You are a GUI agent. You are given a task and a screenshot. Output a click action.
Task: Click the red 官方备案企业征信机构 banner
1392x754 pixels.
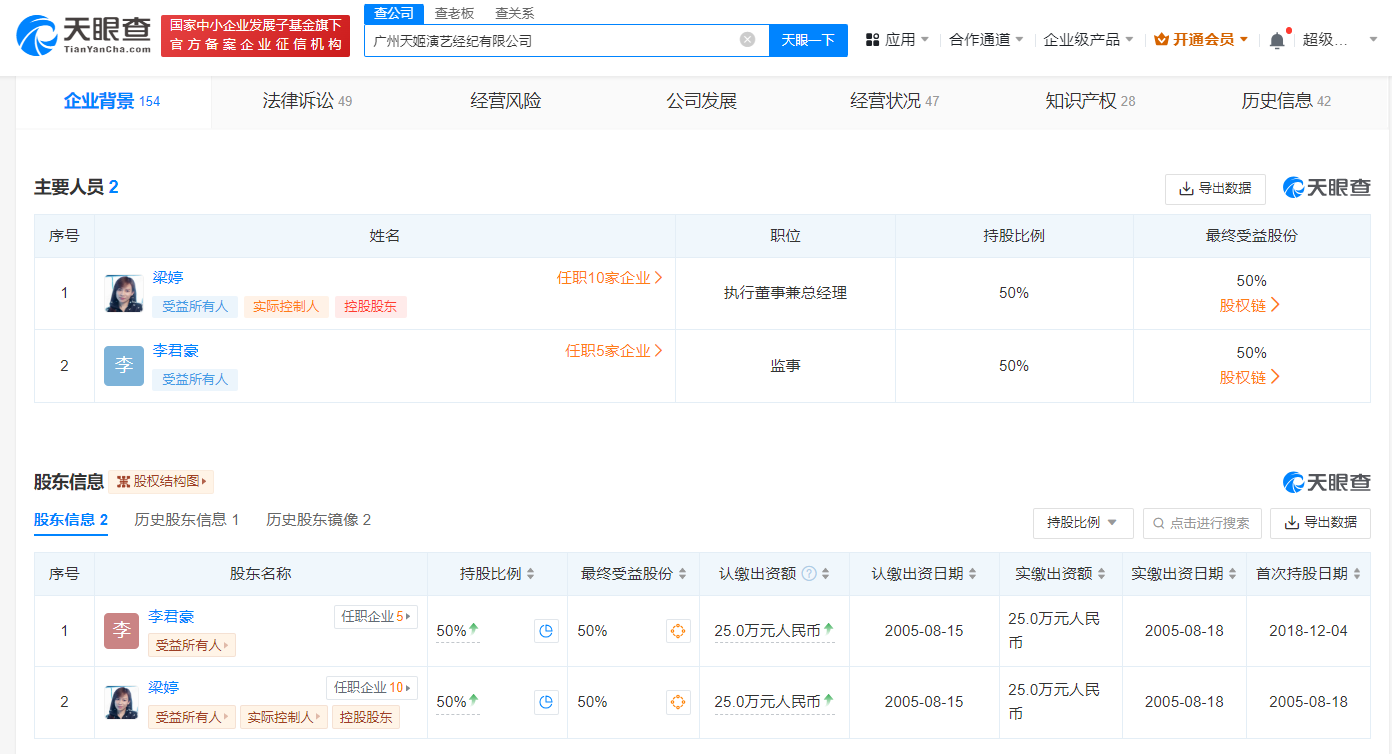click(255, 36)
